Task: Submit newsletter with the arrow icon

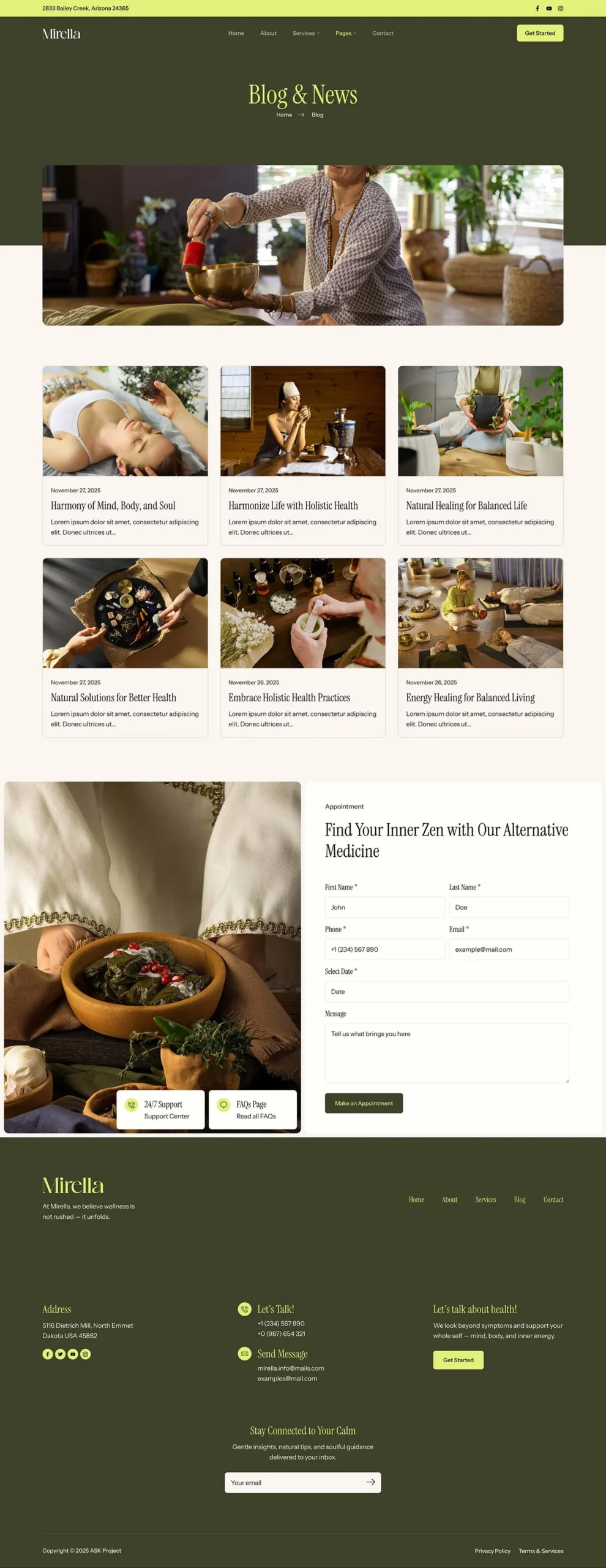Action: coord(370,1482)
